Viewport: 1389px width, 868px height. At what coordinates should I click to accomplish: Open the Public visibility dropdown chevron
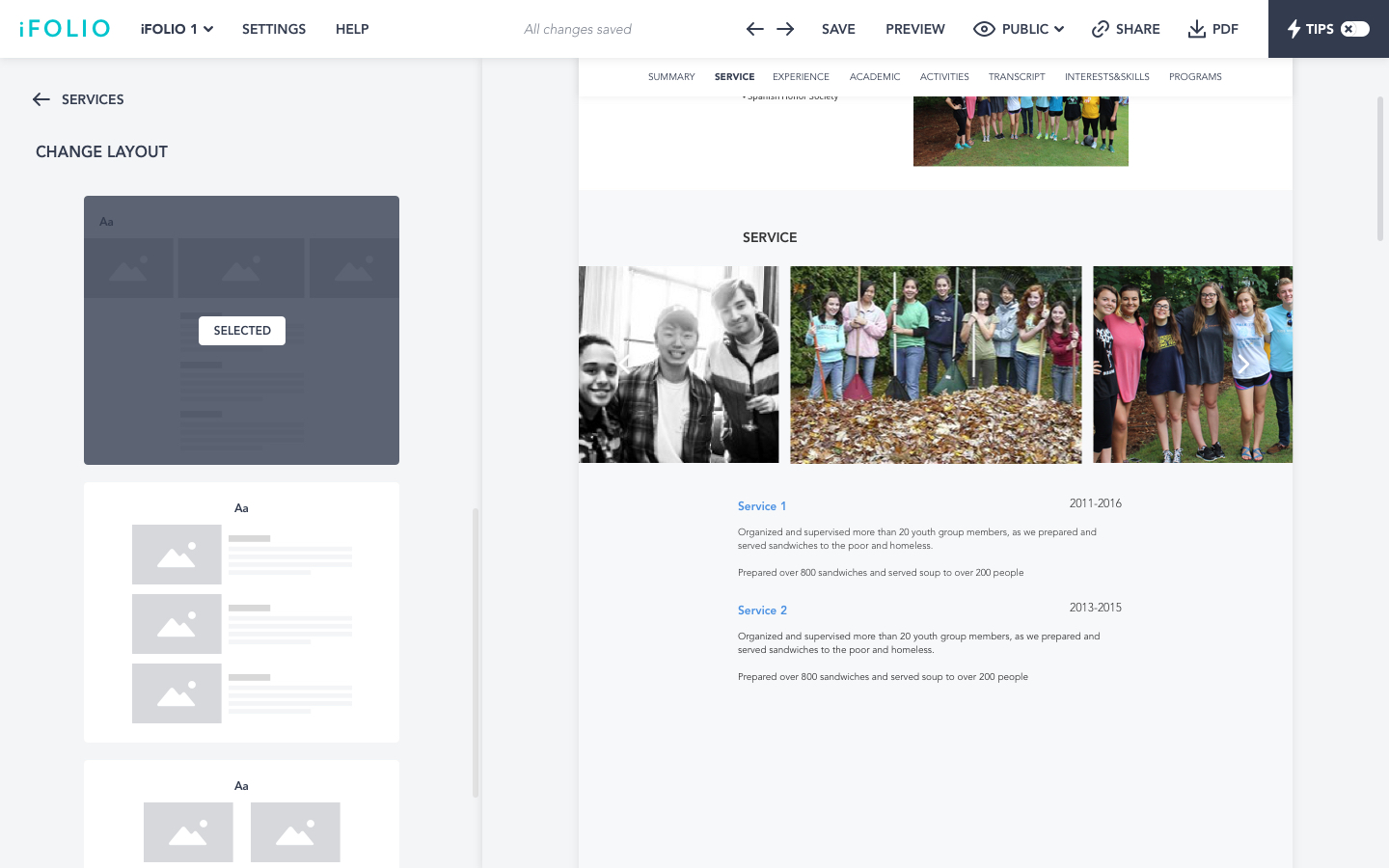pos(1059,29)
